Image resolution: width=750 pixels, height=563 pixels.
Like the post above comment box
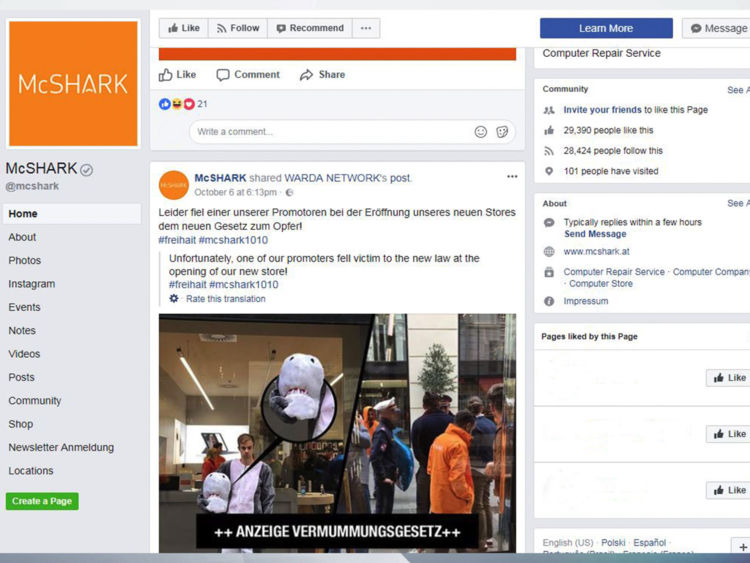177,75
